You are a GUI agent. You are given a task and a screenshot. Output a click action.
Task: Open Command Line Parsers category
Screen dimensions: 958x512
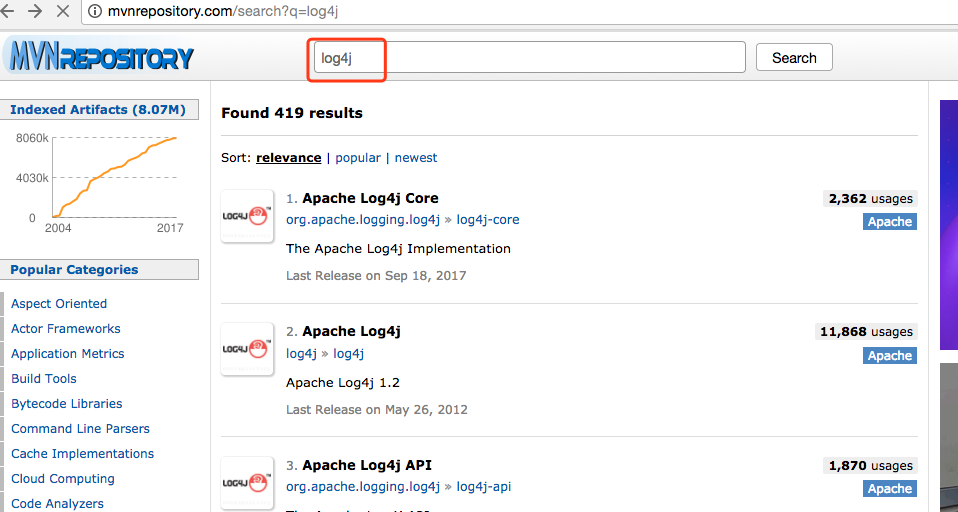(x=80, y=429)
